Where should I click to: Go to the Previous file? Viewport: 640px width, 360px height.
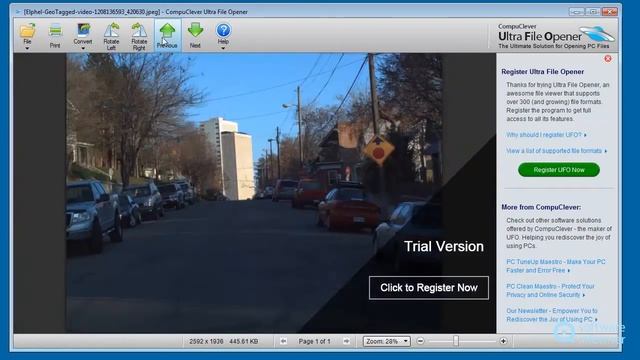[167, 36]
